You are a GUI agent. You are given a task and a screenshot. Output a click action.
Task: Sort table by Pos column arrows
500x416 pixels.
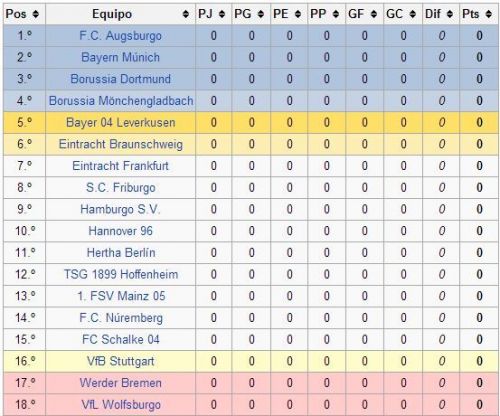pos(36,14)
